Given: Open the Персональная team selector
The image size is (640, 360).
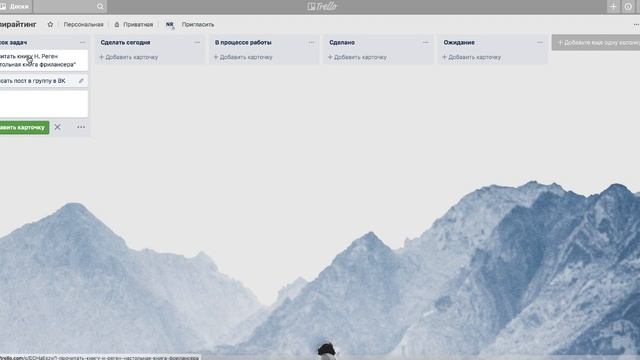Looking at the screenshot, I should point(83,24).
